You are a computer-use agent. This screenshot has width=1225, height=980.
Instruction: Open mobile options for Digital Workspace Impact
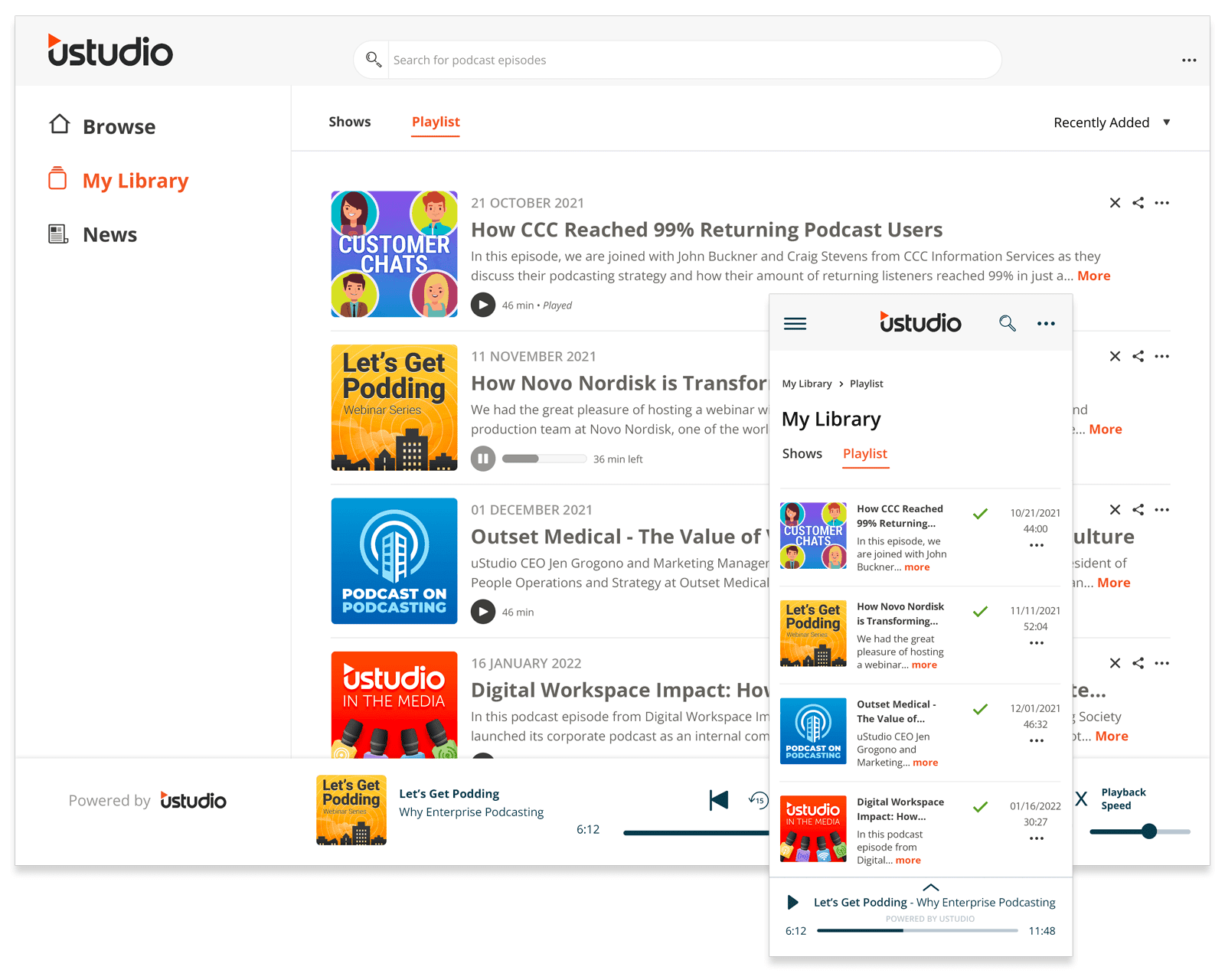point(1037,838)
